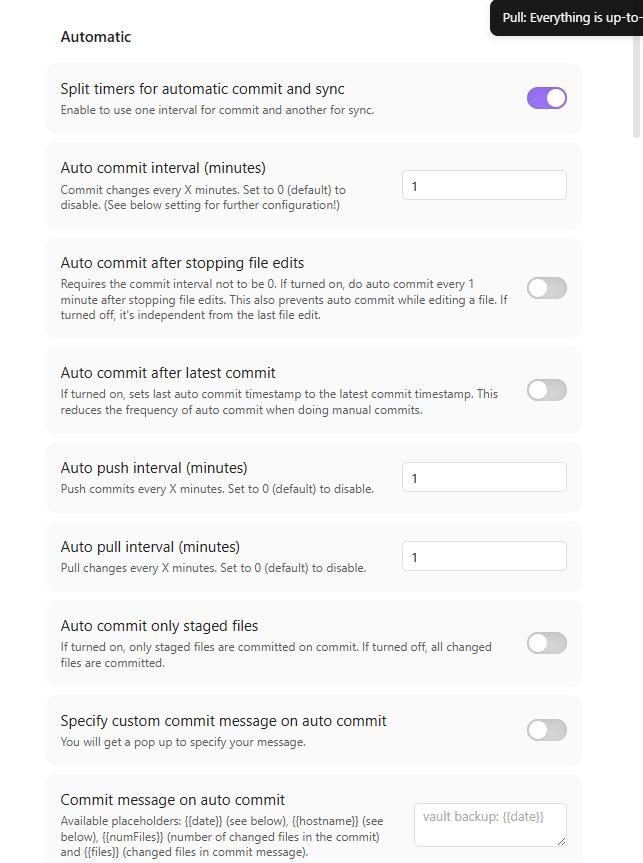
Task: Click the Automatic section heading
Action: tap(96, 37)
